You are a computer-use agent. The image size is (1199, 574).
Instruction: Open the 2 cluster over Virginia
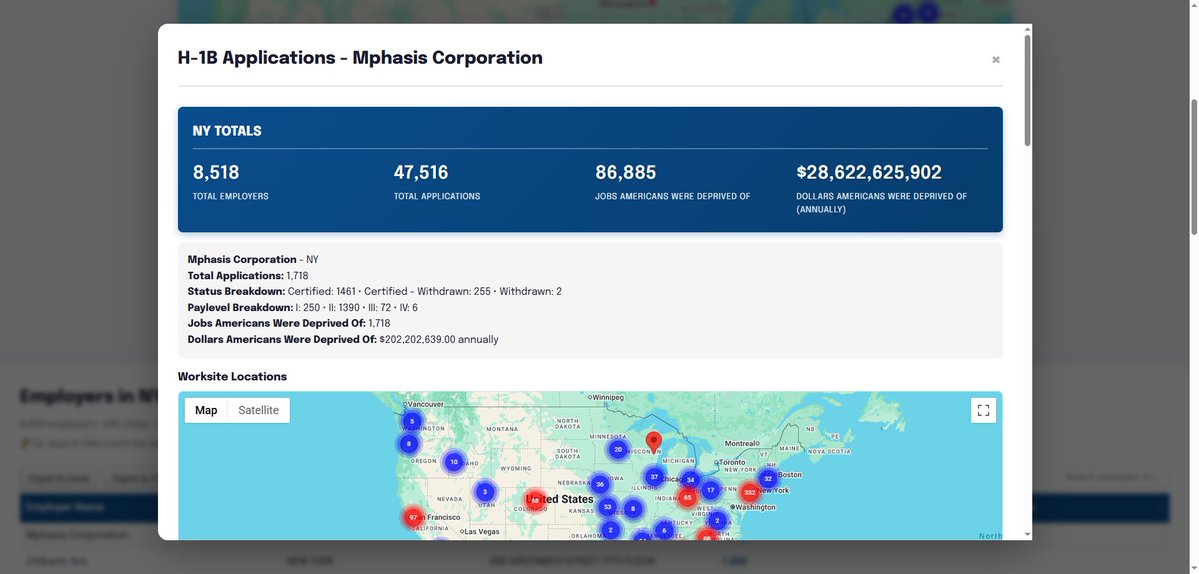(x=716, y=521)
